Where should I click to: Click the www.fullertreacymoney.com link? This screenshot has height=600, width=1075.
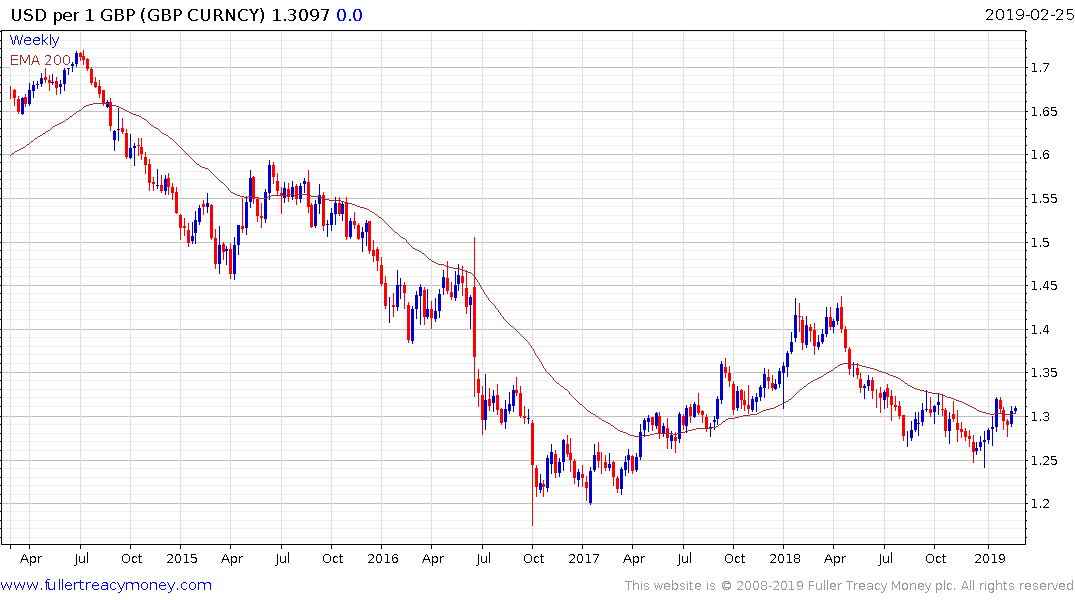(106, 585)
